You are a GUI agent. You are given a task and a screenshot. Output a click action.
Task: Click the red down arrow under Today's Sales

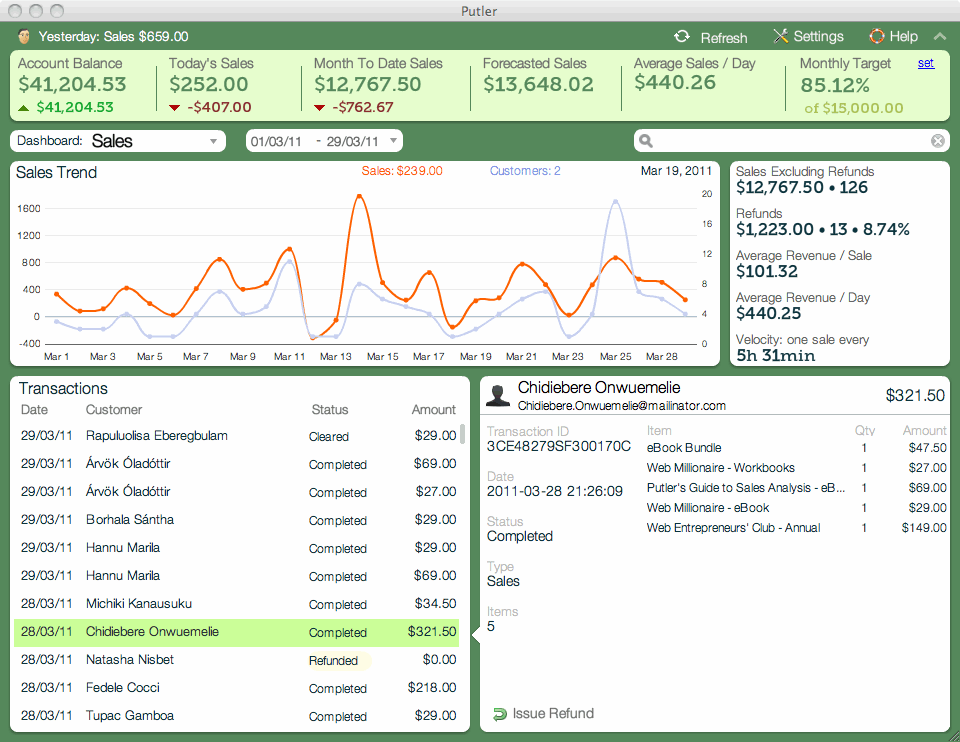[174, 108]
